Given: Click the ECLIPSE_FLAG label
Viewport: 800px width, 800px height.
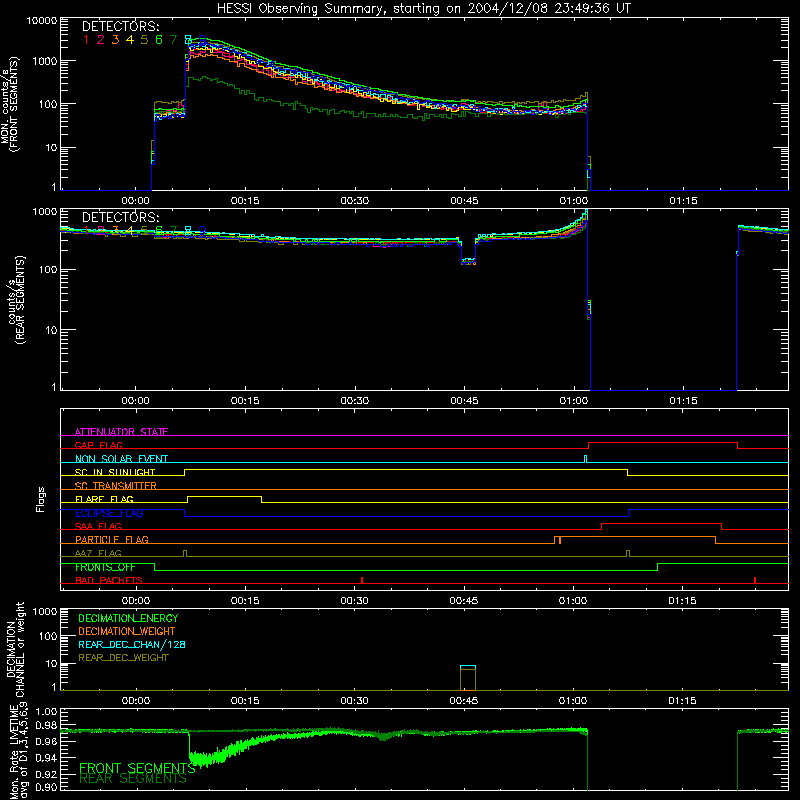Looking at the screenshot, I should pos(109,513).
